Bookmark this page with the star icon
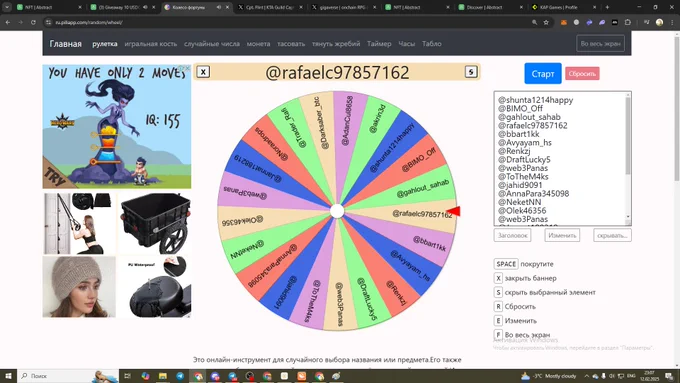680x383 pixels. [546, 22]
